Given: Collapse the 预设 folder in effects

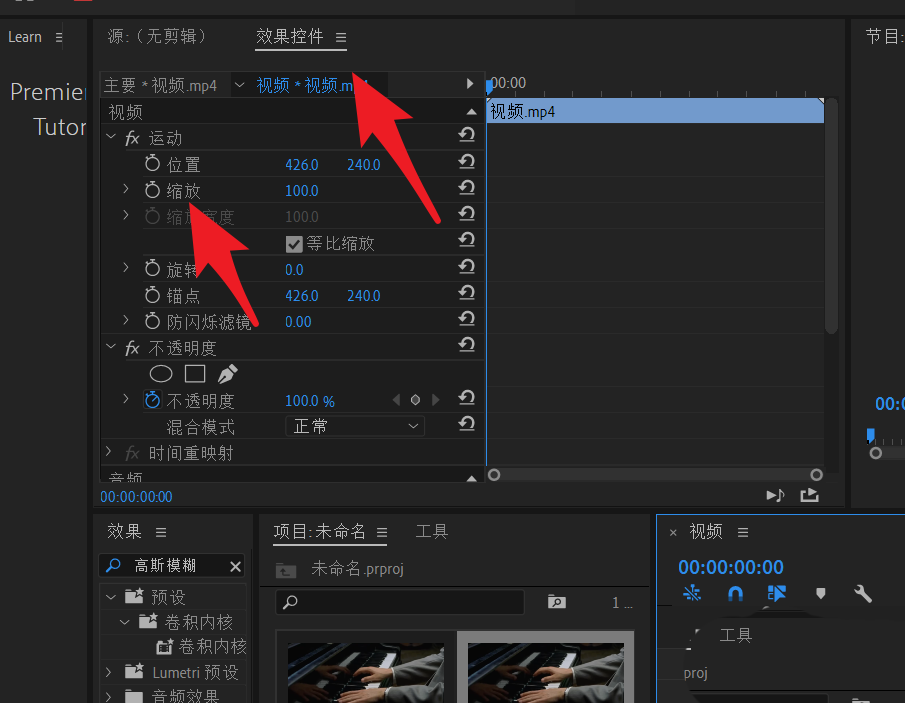Looking at the screenshot, I should (x=111, y=597).
